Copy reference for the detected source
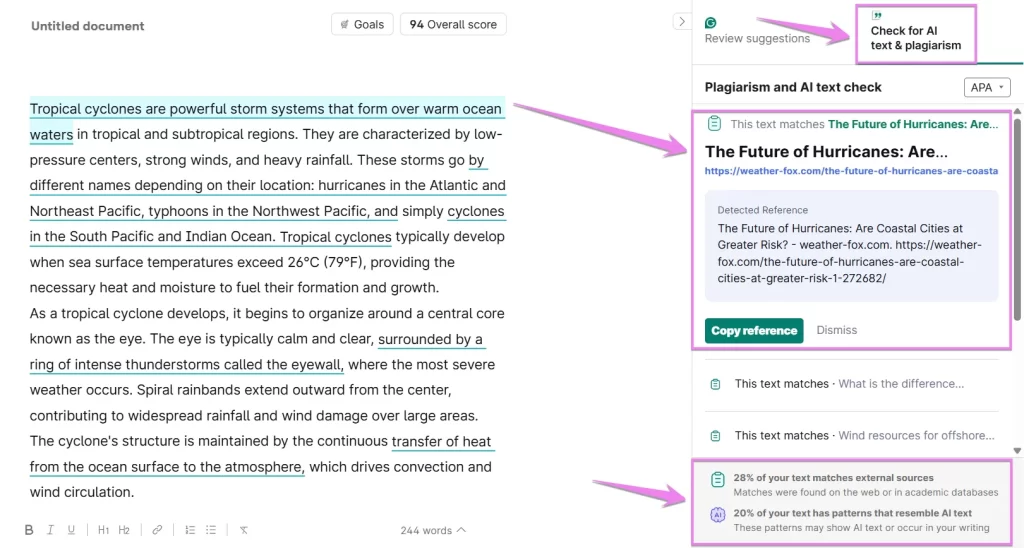The height and width of the screenshot is (548, 1024). pyautogui.click(x=754, y=330)
